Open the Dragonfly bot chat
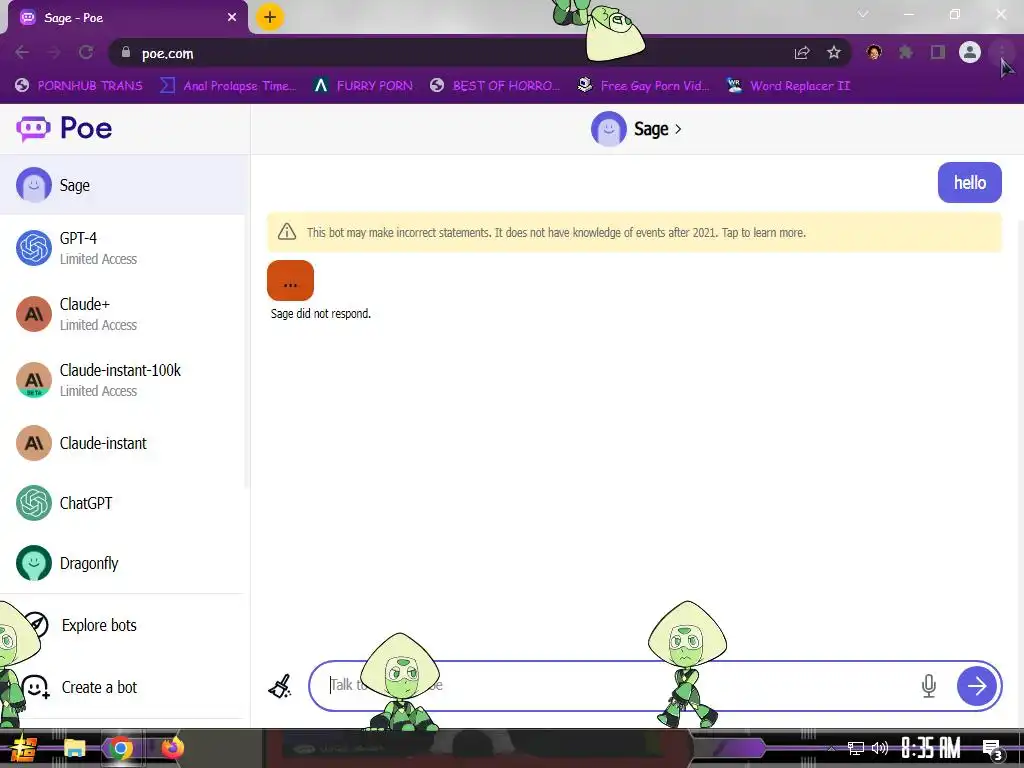Image resolution: width=1024 pixels, height=768 pixels. point(124,563)
